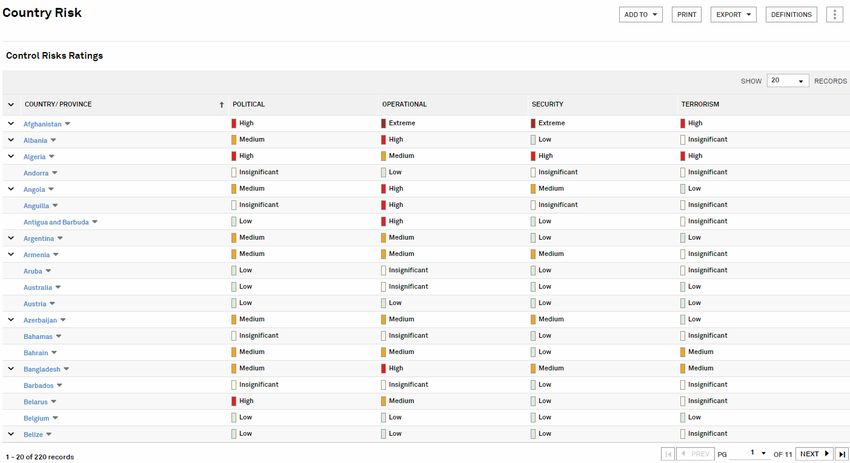Open the Add To dropdown menu
Image resolution: width=850 pixels, height=463 pixels.
click(641, 15)
